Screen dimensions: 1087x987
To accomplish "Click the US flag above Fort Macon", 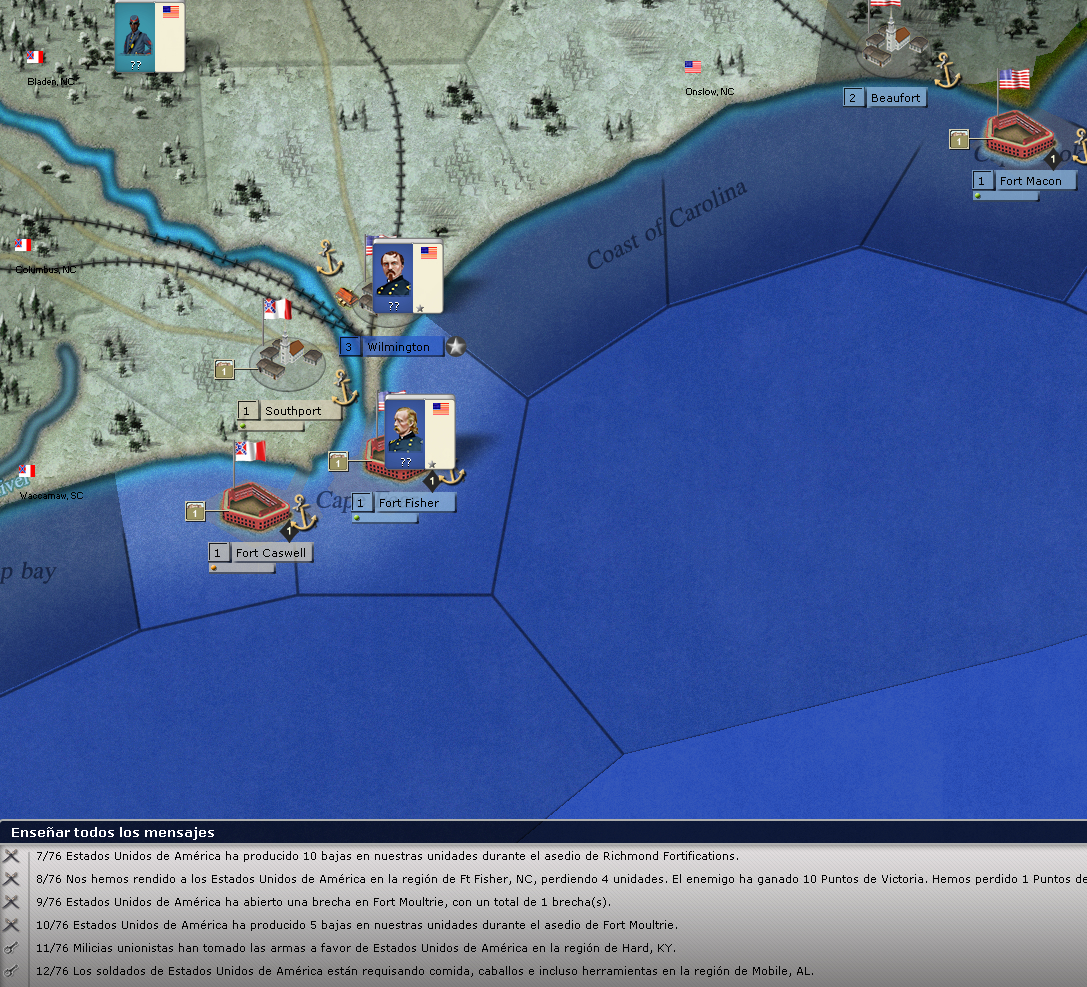I will pos(1014,79).
